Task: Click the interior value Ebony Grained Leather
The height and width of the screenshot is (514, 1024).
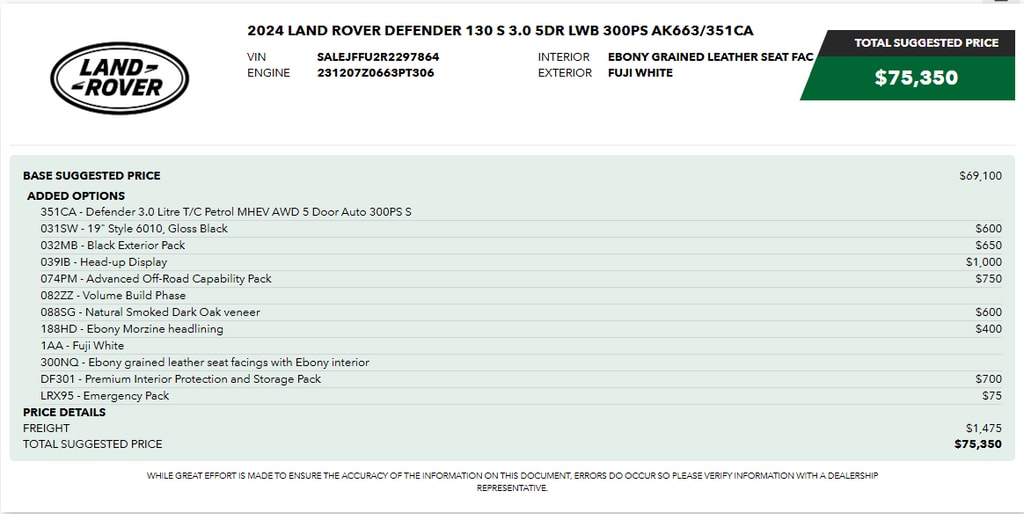Action: pyautogui.click(x=711, y=57)
